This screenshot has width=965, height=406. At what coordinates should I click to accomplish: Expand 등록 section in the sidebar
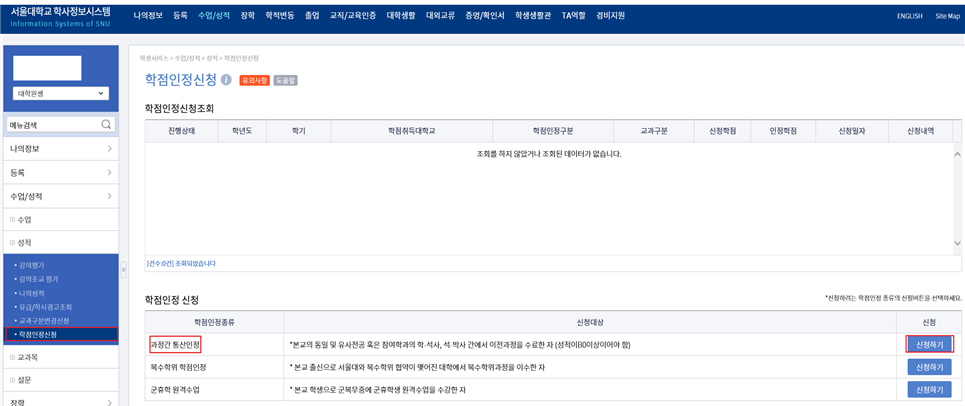pyautogui.click(x=60, y=173)
